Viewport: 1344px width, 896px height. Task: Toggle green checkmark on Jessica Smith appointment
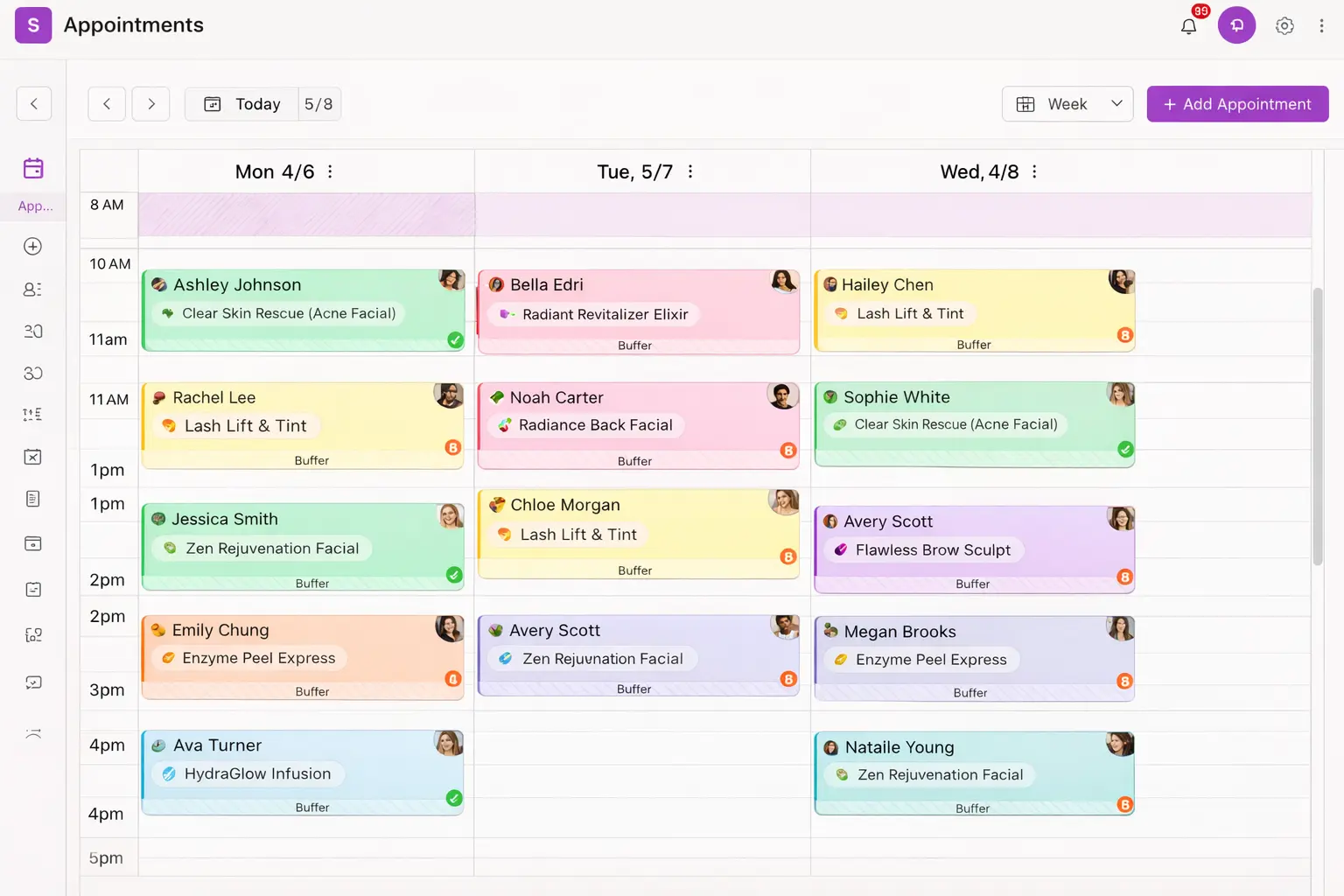click(x=454, y=575)
